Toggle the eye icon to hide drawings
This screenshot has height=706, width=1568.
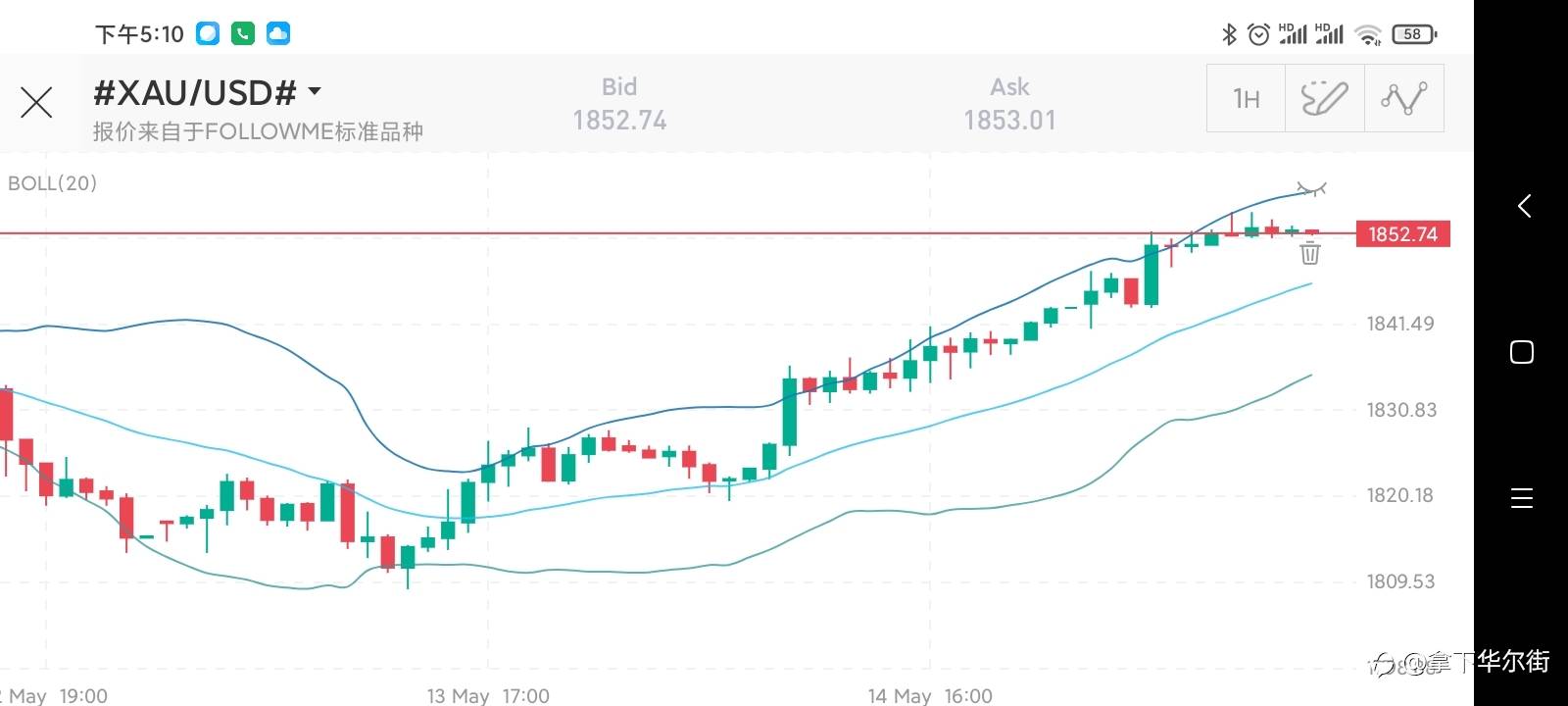(x=1310, y=187)
